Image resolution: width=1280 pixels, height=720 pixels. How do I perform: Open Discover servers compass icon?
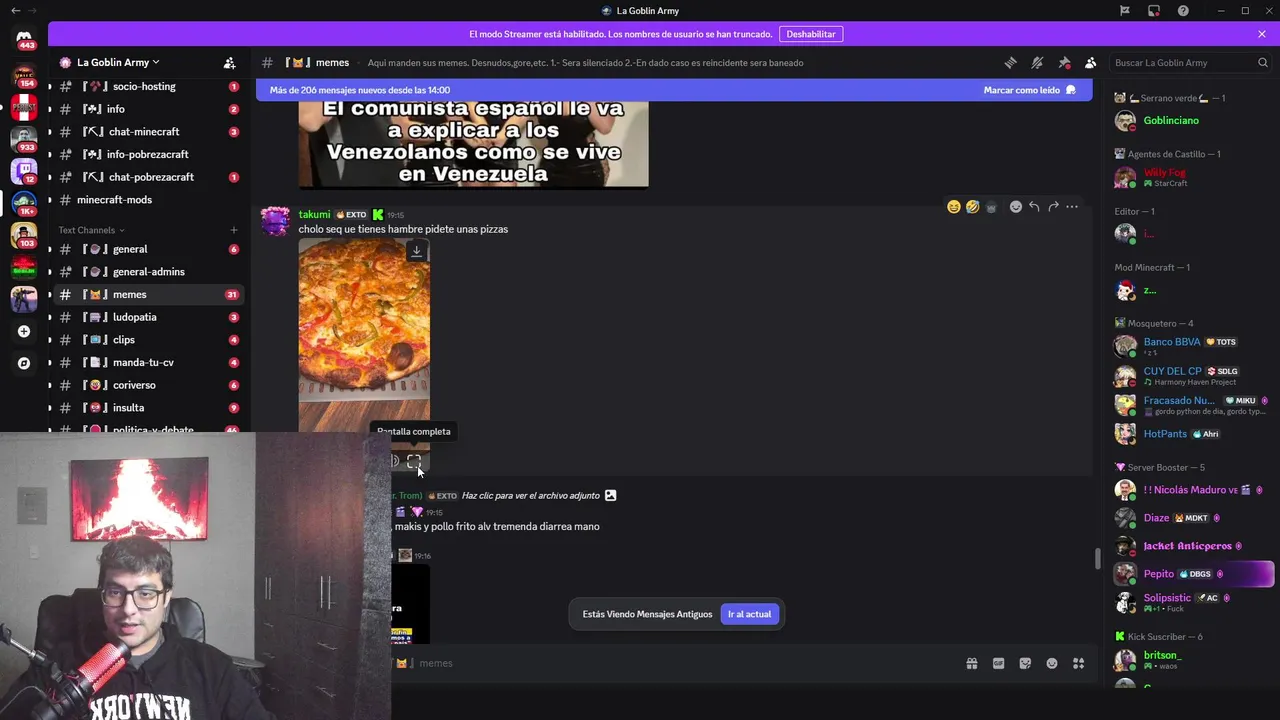click(x=24, y=363)
